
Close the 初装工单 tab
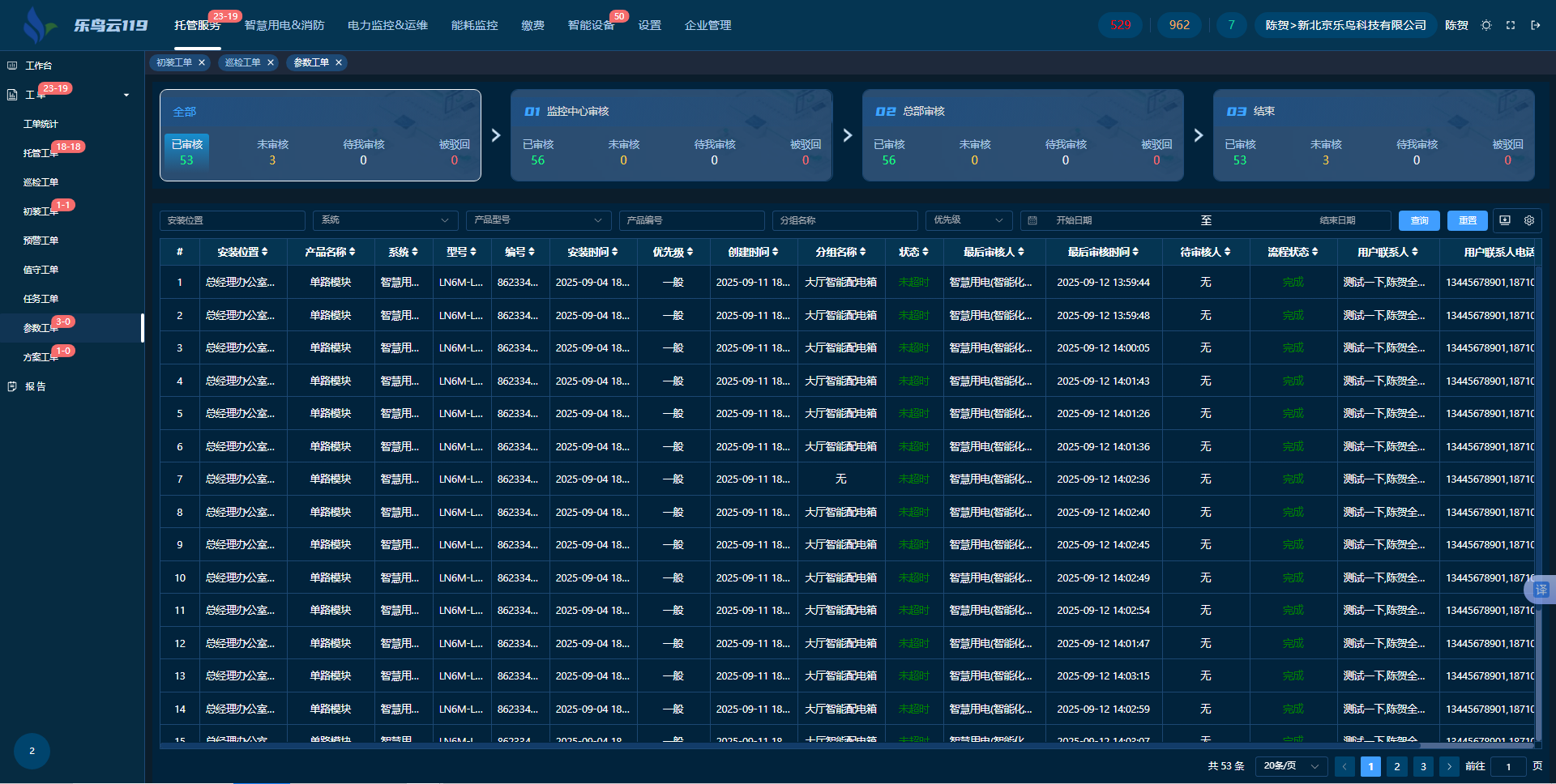coord(202,62)
